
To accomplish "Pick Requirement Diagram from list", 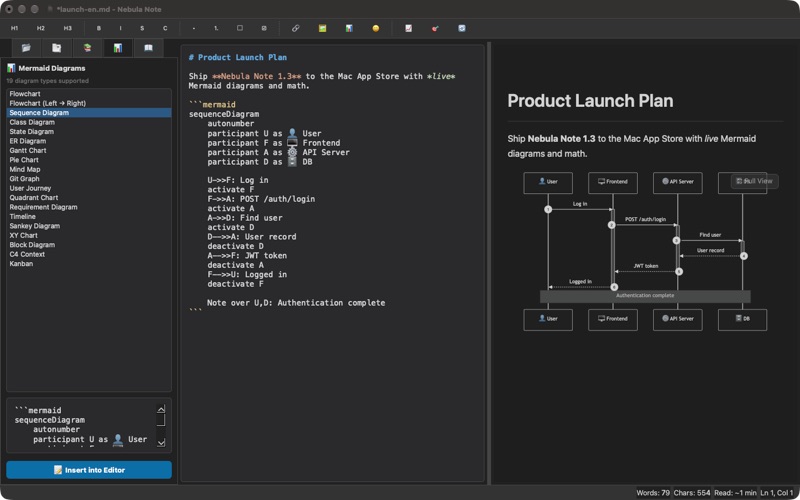I will tap(89, 207).
